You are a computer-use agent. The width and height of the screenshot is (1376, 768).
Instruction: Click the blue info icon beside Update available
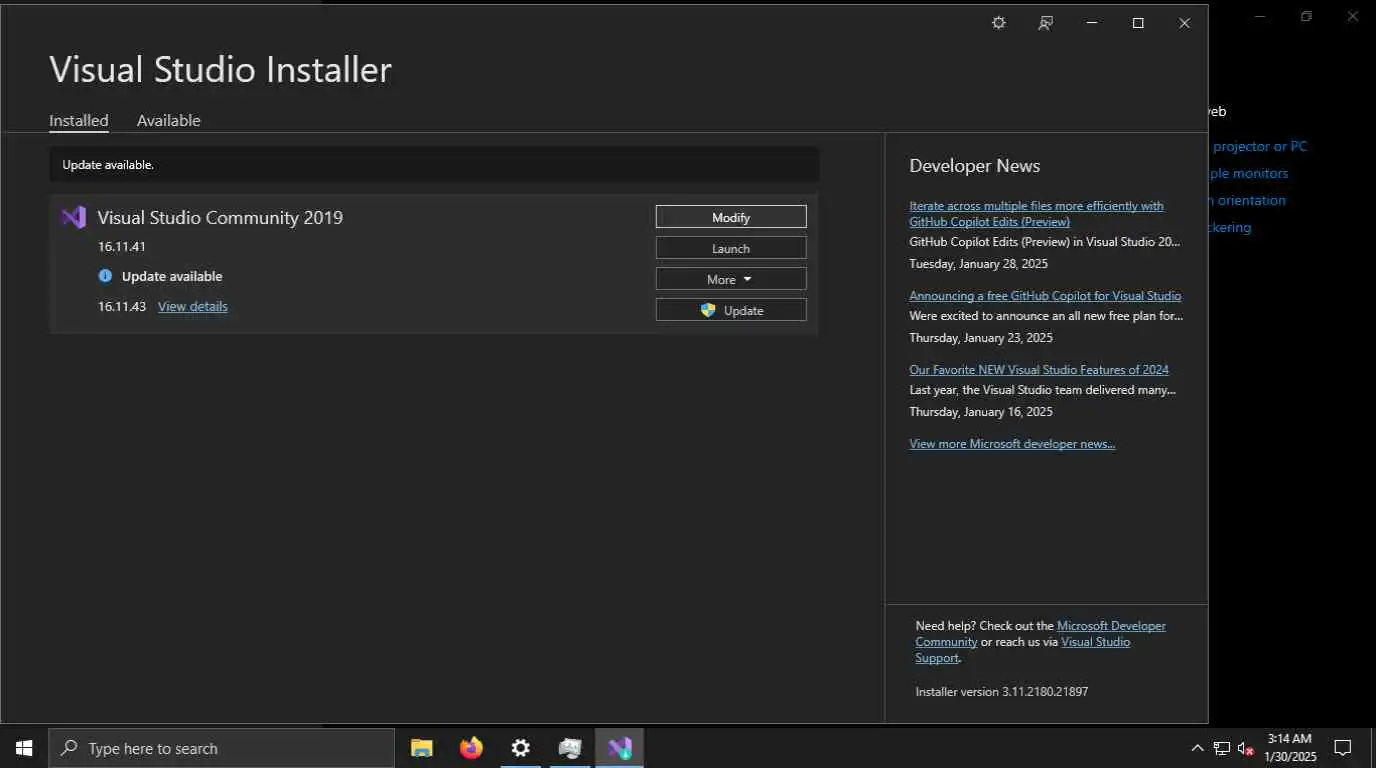click(105, 276)
